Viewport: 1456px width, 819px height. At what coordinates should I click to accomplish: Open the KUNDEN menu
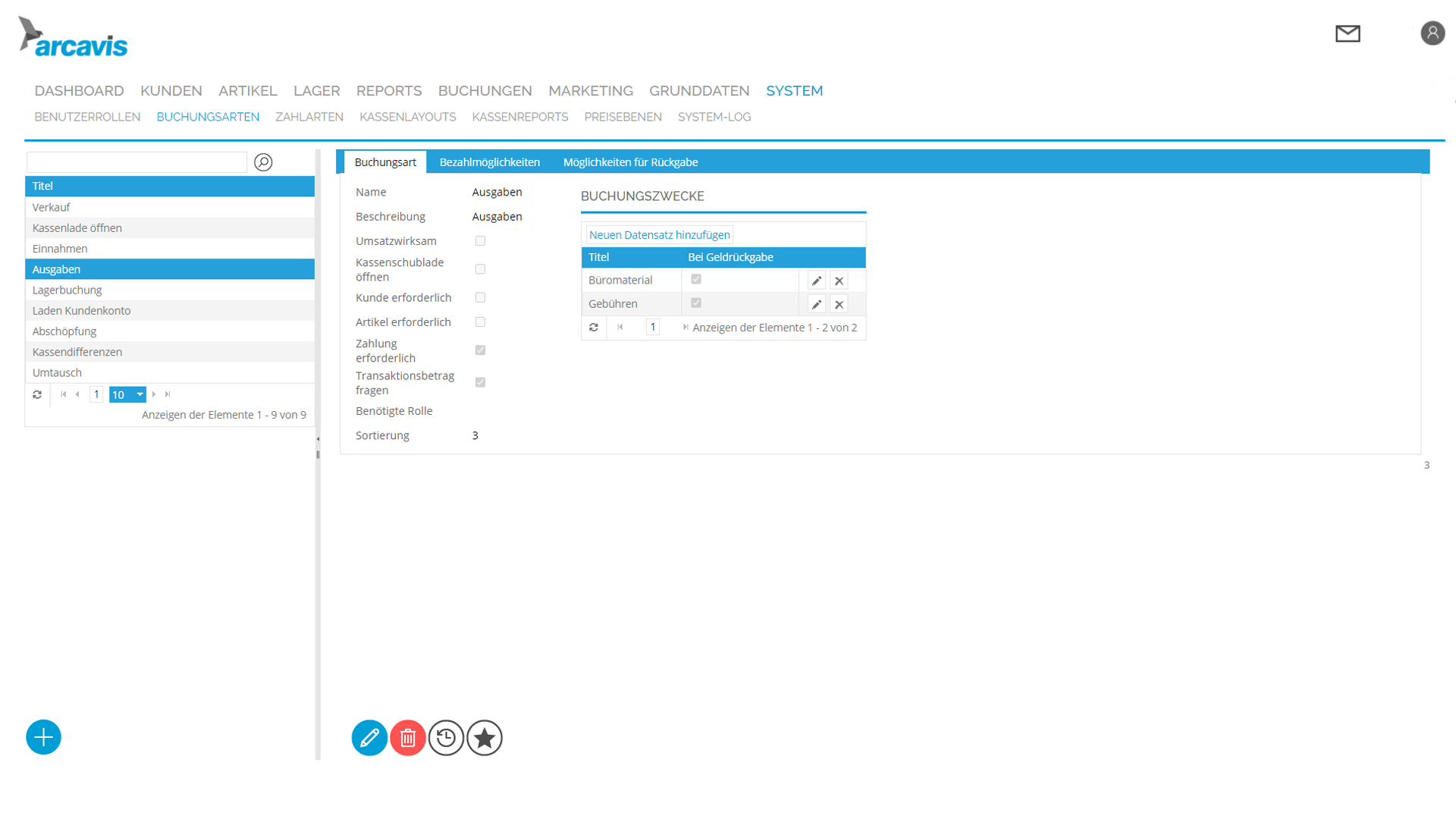[171, 91]
